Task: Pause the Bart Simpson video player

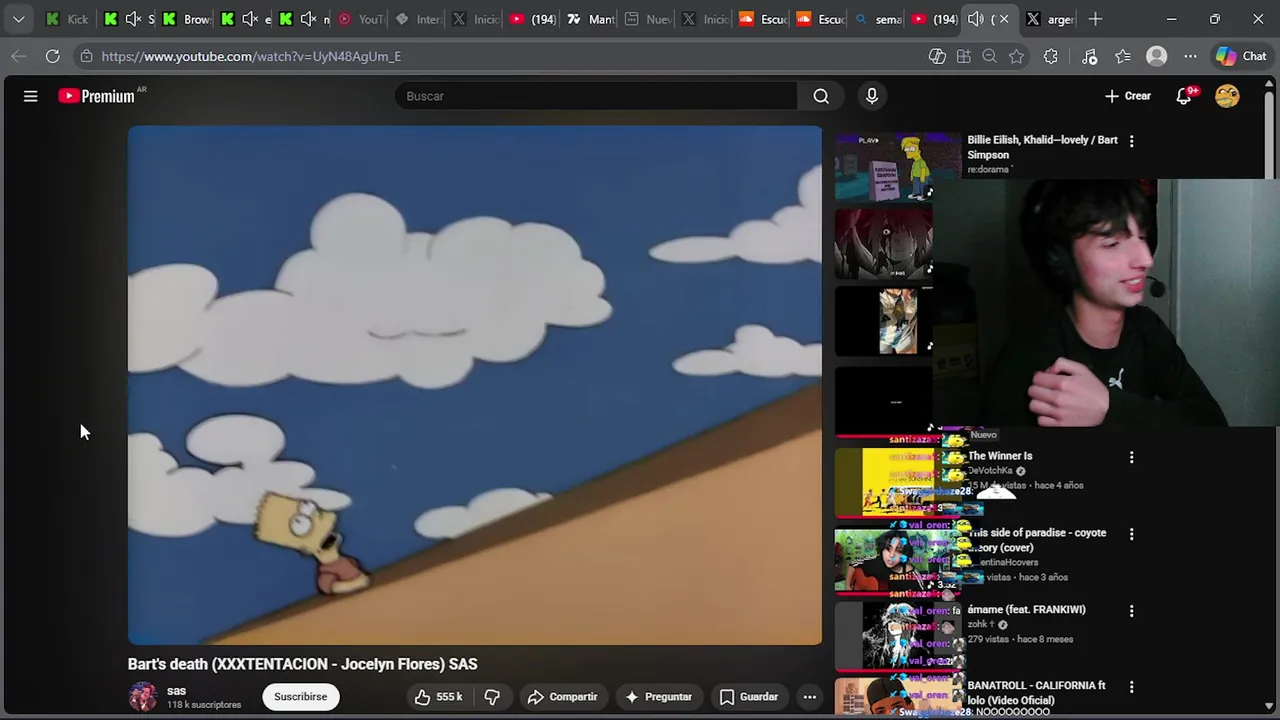Action: pos(475,385)
